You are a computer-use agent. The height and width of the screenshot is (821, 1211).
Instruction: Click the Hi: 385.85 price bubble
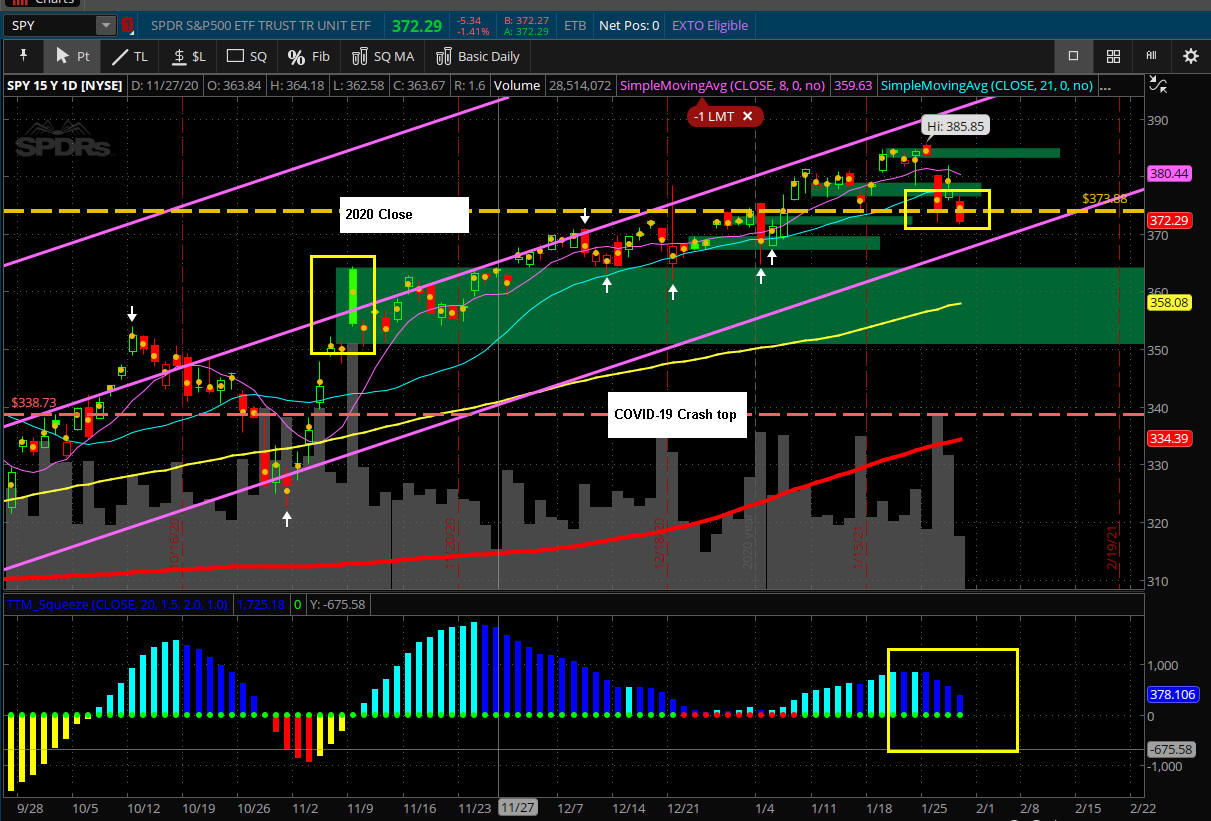(x=955, y=127)
